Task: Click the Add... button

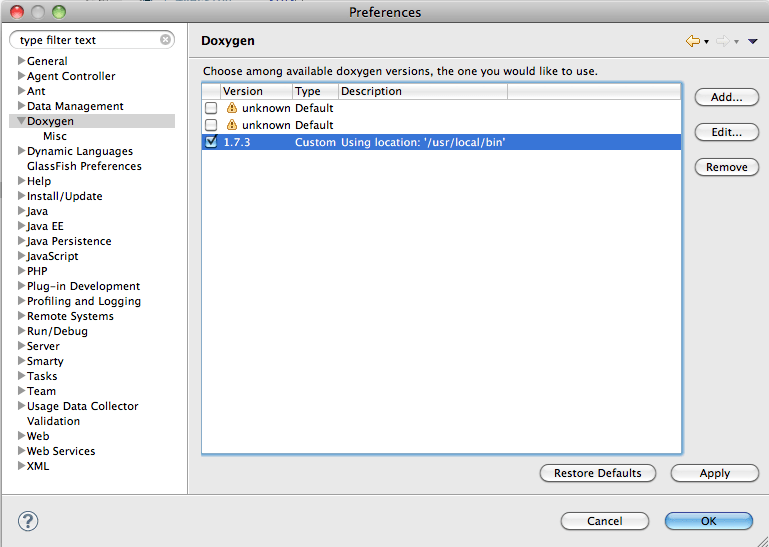Action: (x=726, y=97)
